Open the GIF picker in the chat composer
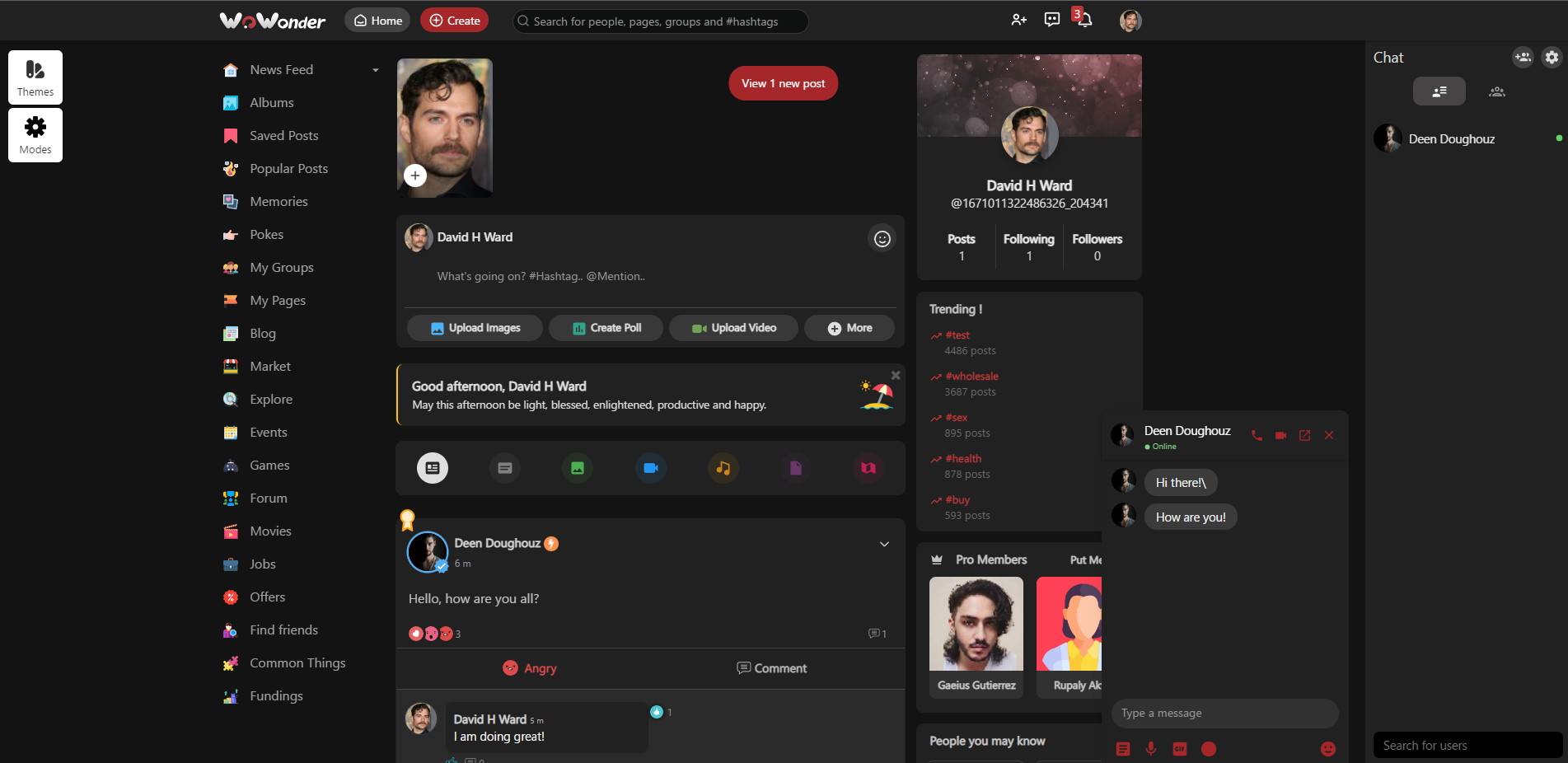 tap(1180, 749)
